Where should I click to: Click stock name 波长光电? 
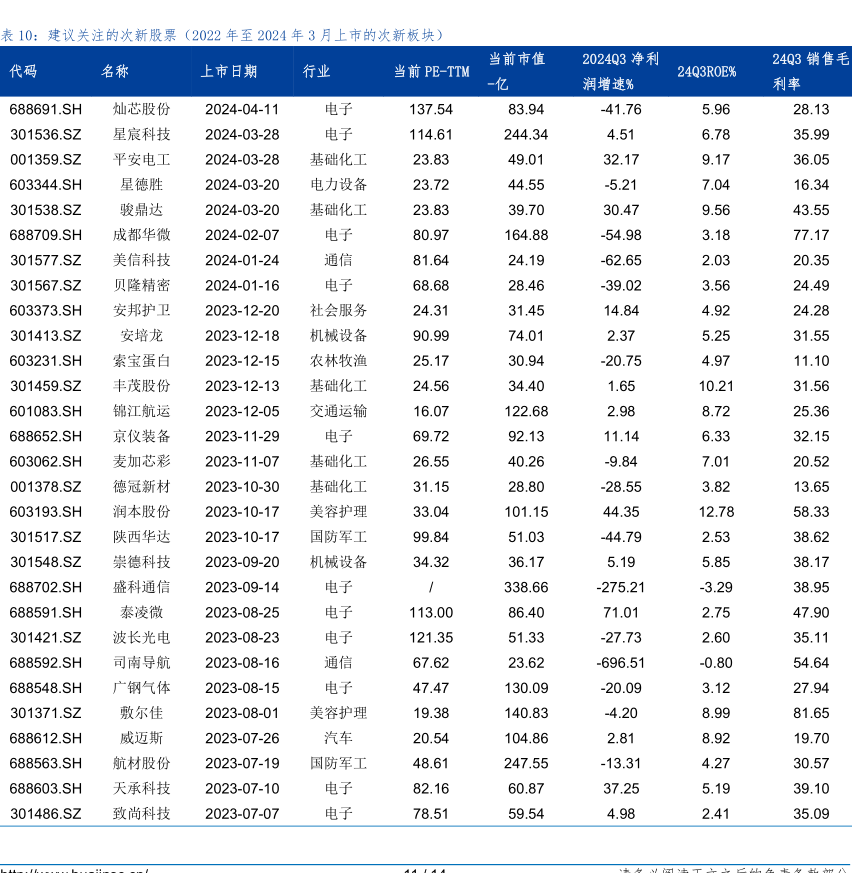point(141,637)
